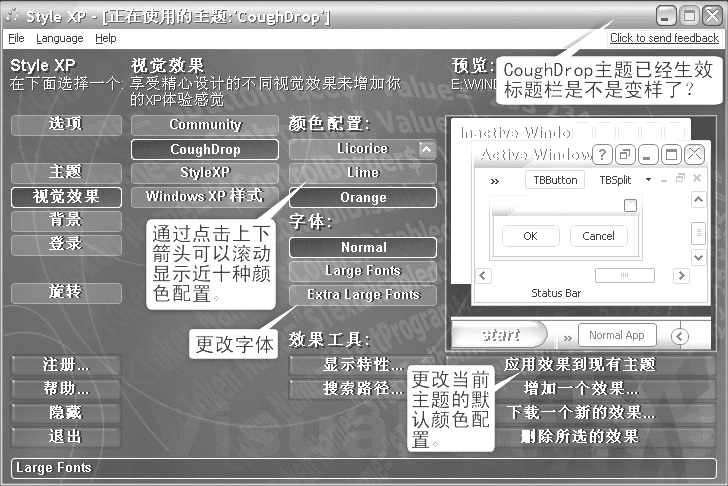Select the 视觉效果 section

coord(66,197)
